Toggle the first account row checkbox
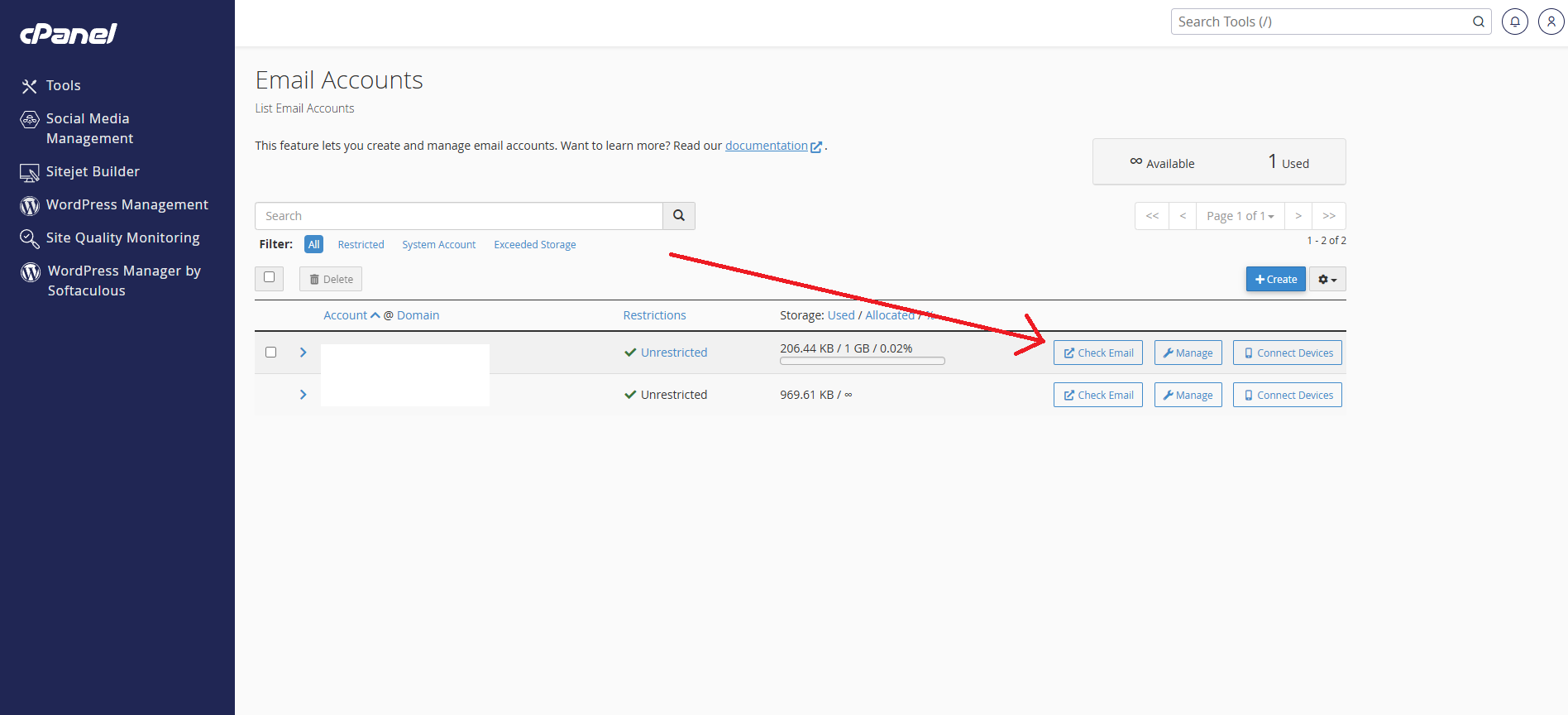The image size is (1568, 715). pos(270,352)
